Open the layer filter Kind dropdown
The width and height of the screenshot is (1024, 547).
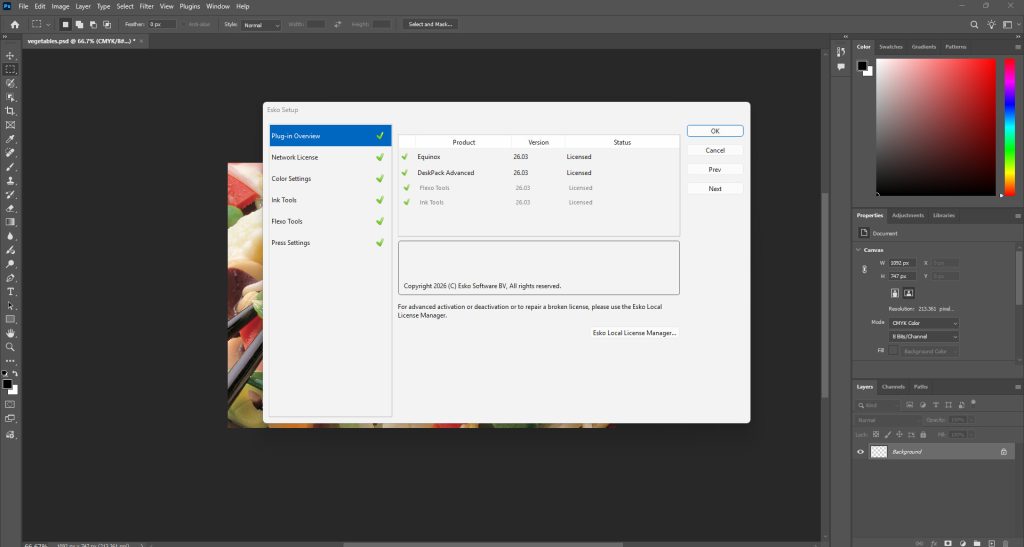(x=878, y=405)
